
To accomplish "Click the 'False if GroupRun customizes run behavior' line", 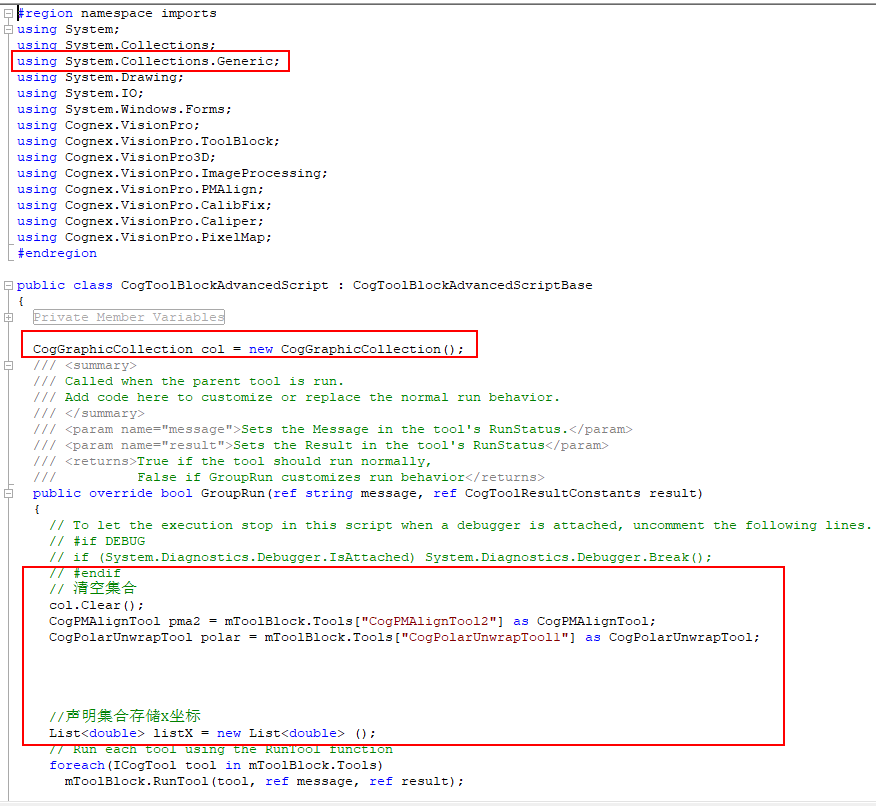I will [289, 478].
